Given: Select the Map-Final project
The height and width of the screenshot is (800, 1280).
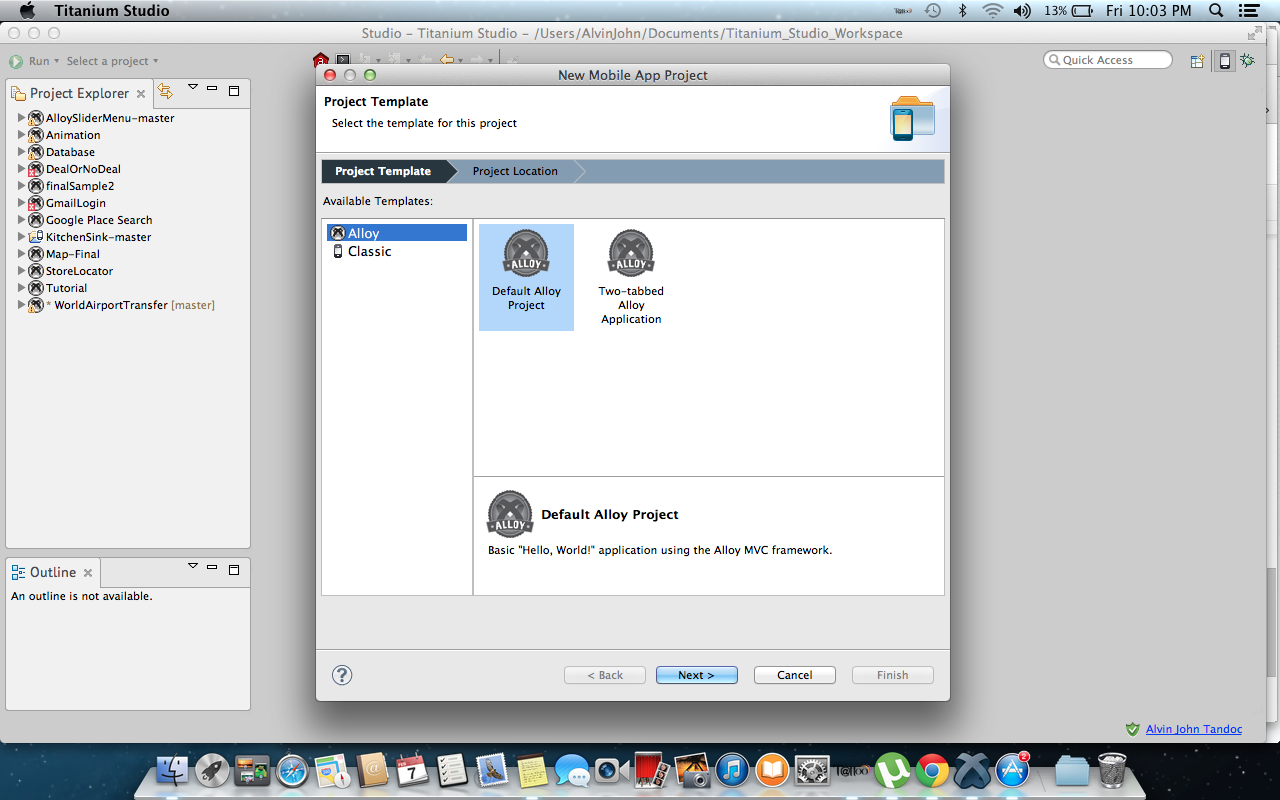Looking at the screenshot, I should 72,254.
